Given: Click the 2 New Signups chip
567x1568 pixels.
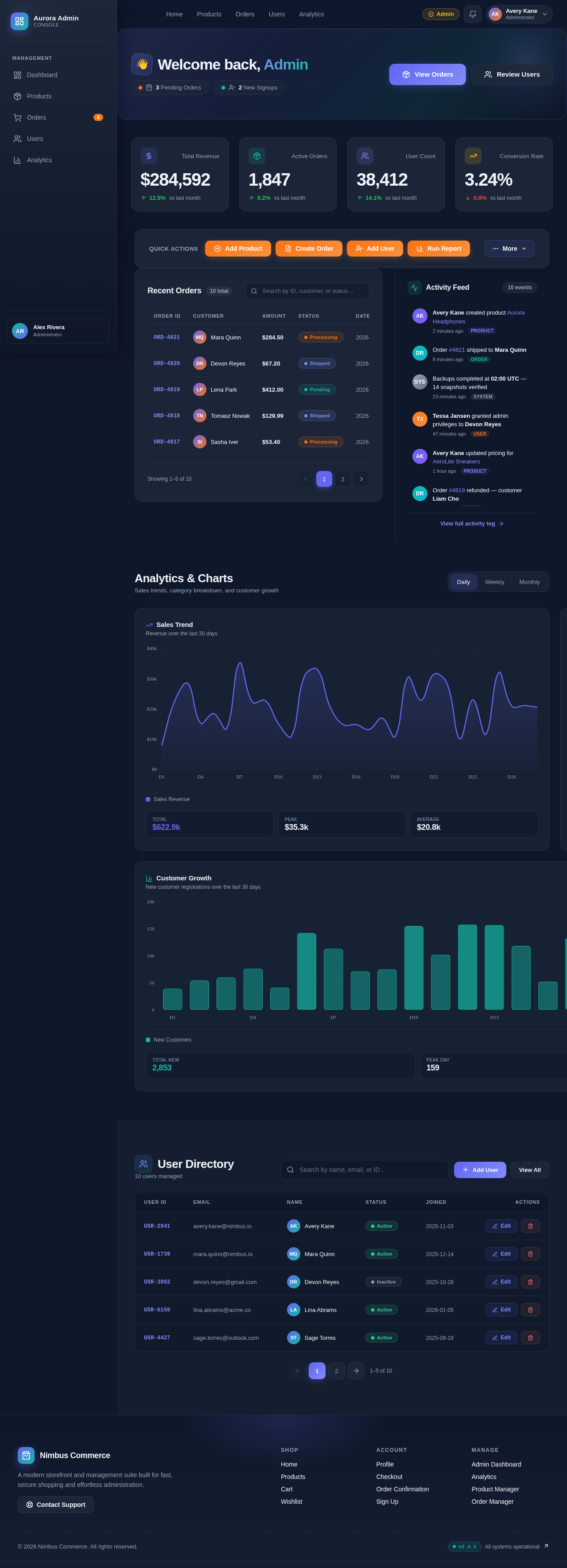Looking at the screenshot, I should click(249, 88).
